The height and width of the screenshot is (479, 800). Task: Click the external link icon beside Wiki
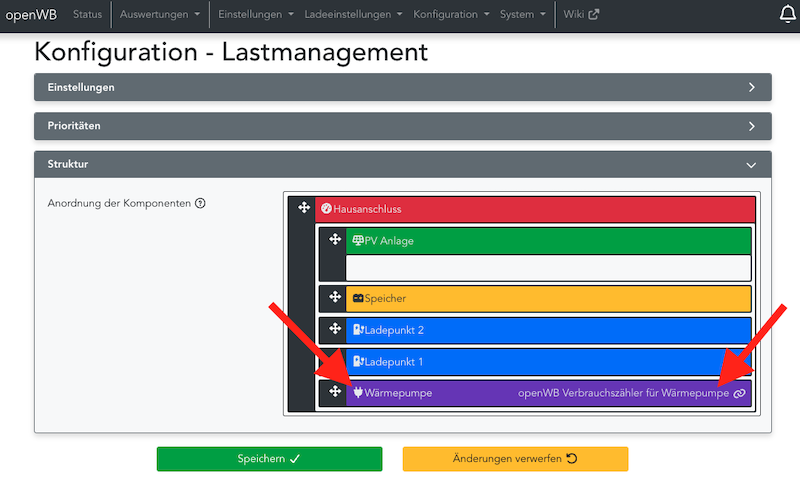(x=593, y=14)
